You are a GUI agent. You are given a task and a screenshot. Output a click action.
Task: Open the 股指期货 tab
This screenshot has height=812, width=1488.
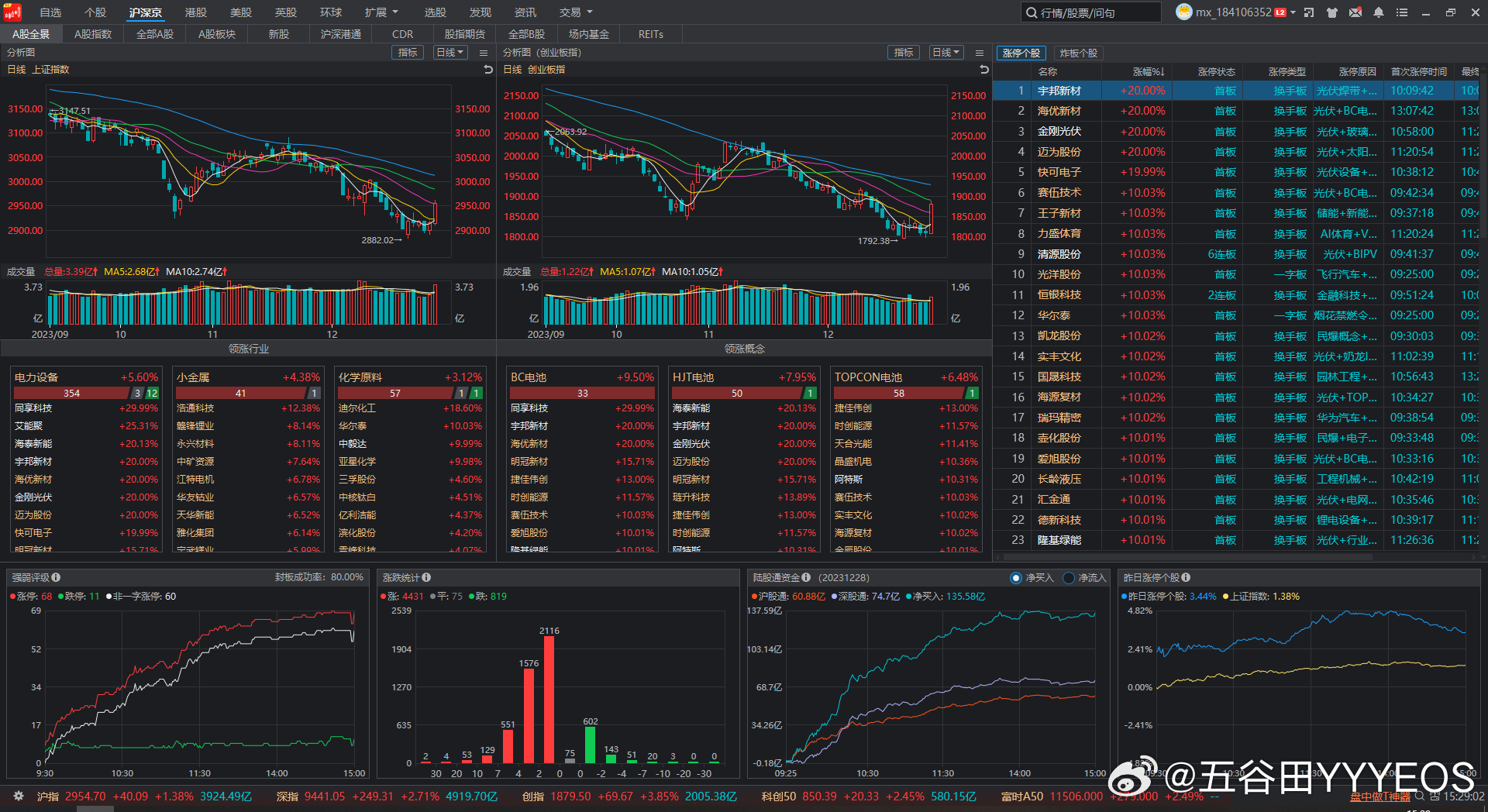(x=464, y=34)
